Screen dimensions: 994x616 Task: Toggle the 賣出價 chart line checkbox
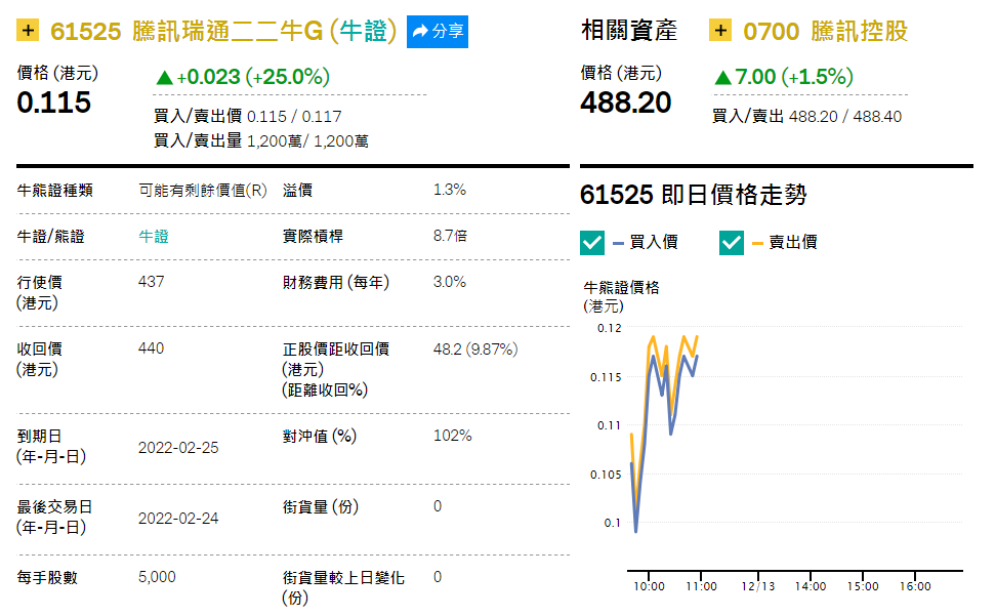point(732,243)
